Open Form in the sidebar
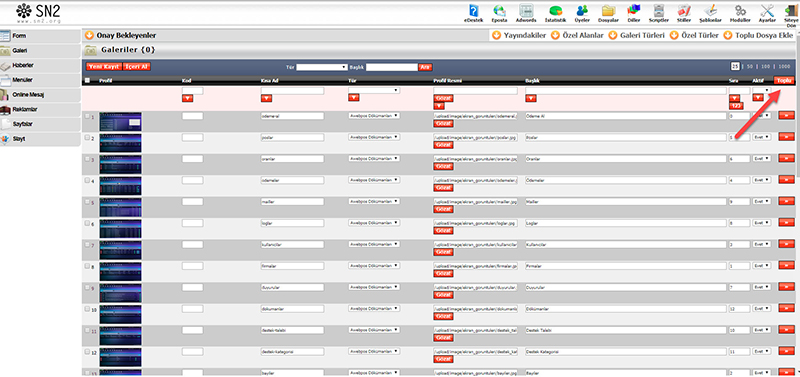The height and width of the screenshot is (377, 800). [40, 36]
